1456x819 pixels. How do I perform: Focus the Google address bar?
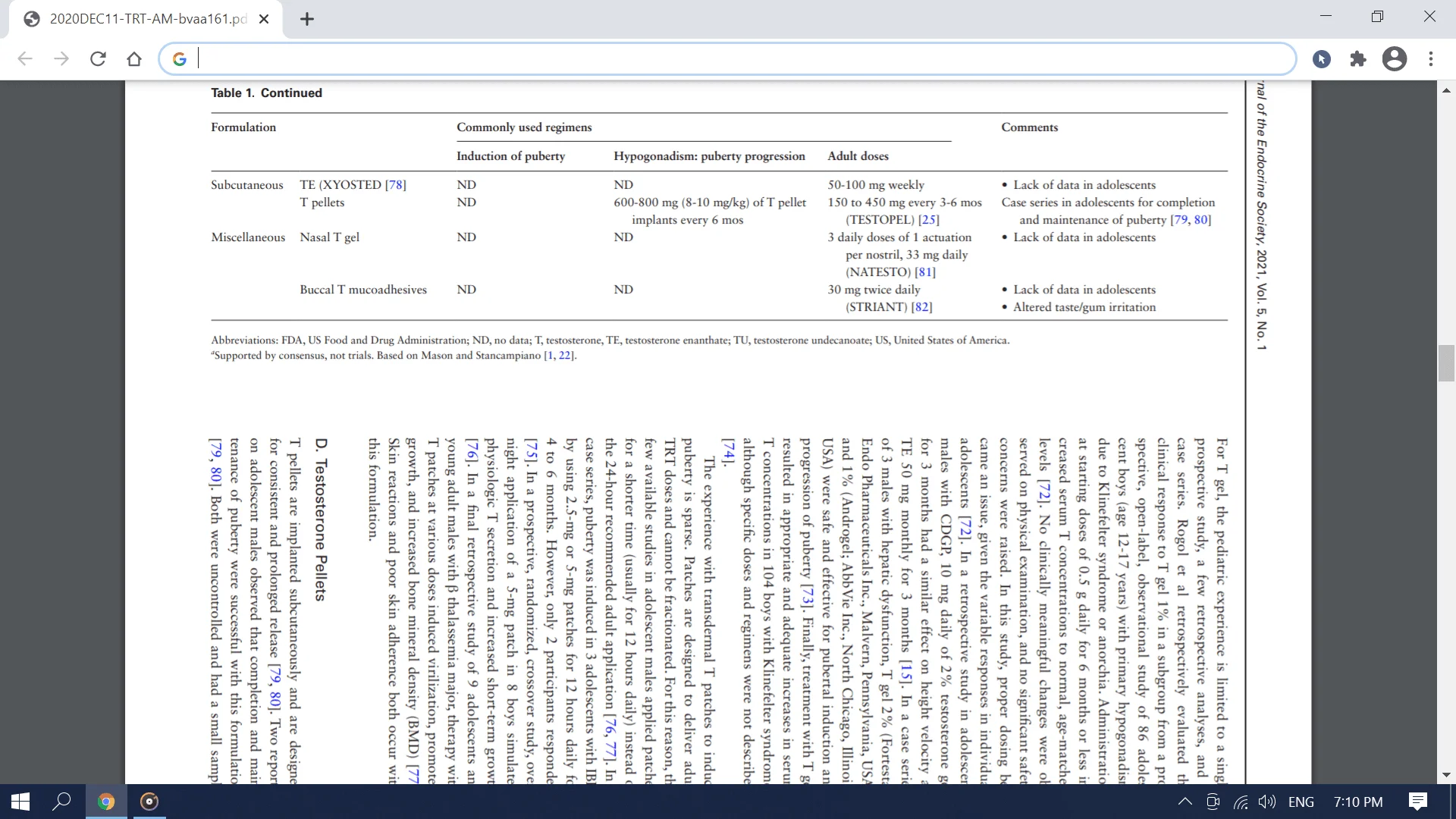(726, 59)
